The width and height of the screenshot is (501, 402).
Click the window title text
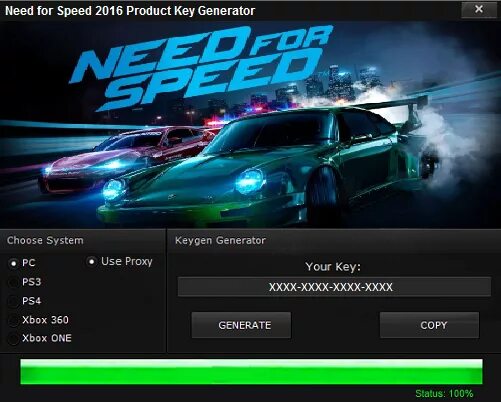[x=130, y=11]
